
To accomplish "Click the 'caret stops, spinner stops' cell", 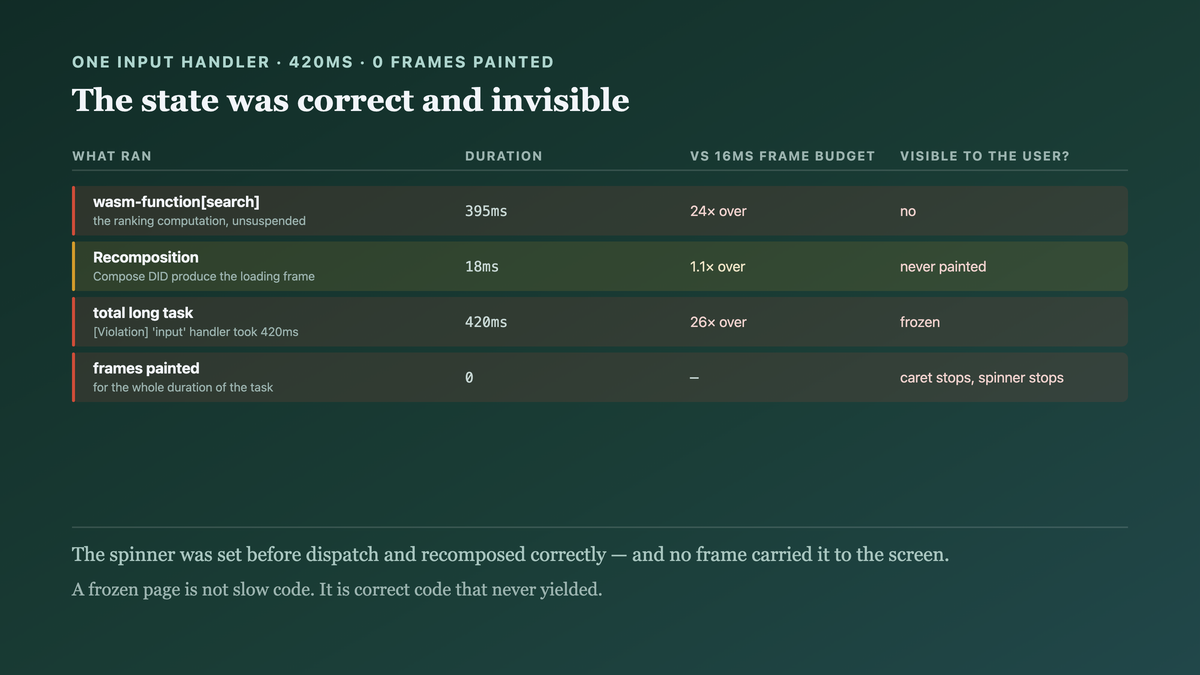I will tap(982, 378).
